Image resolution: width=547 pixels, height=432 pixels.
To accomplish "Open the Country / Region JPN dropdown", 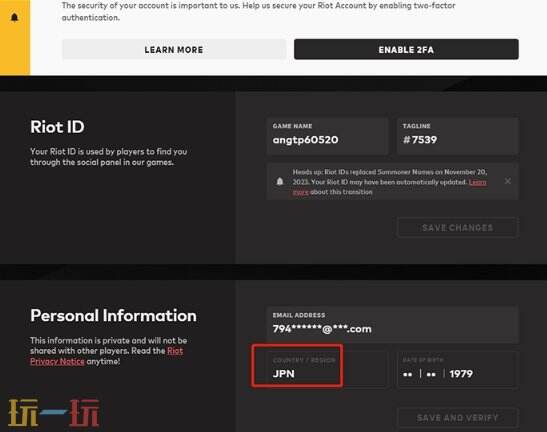I will click(x=327, y=369).
